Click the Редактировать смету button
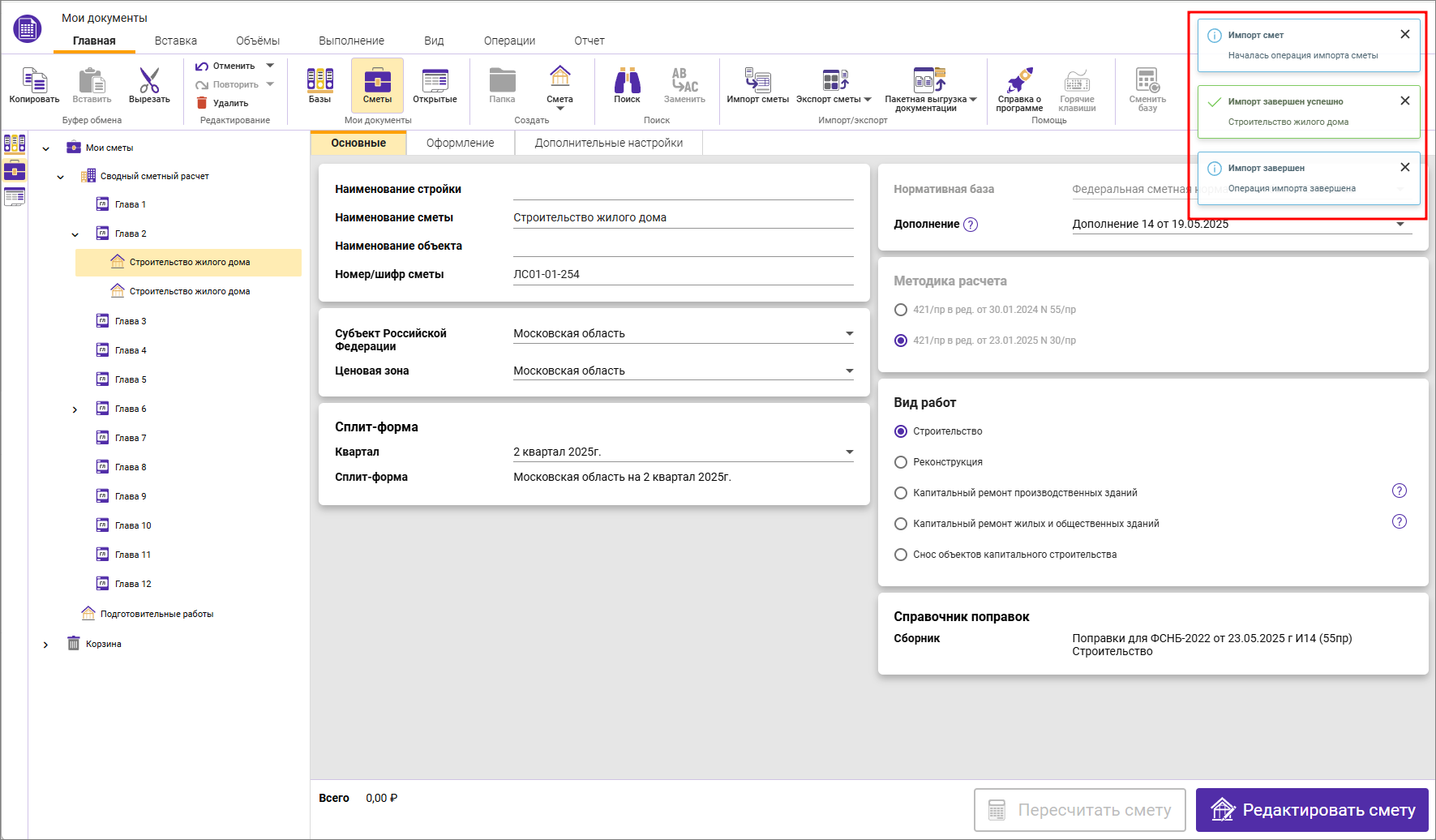The height and width of the screenshot is (840, 1436). 1311,810
